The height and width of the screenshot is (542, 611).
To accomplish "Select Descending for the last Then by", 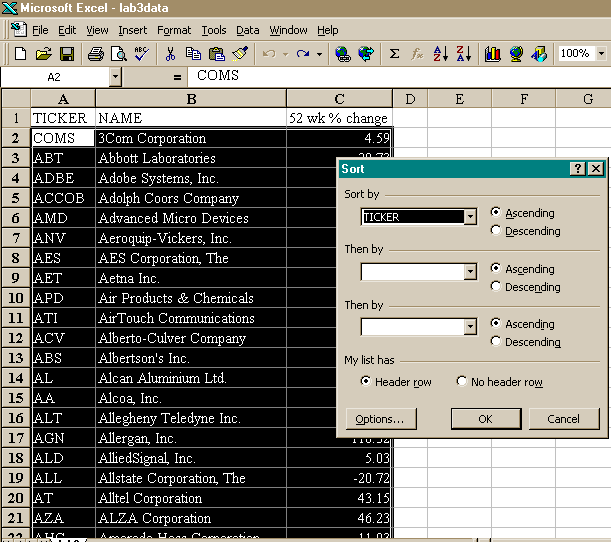I will tap(496, 342).
